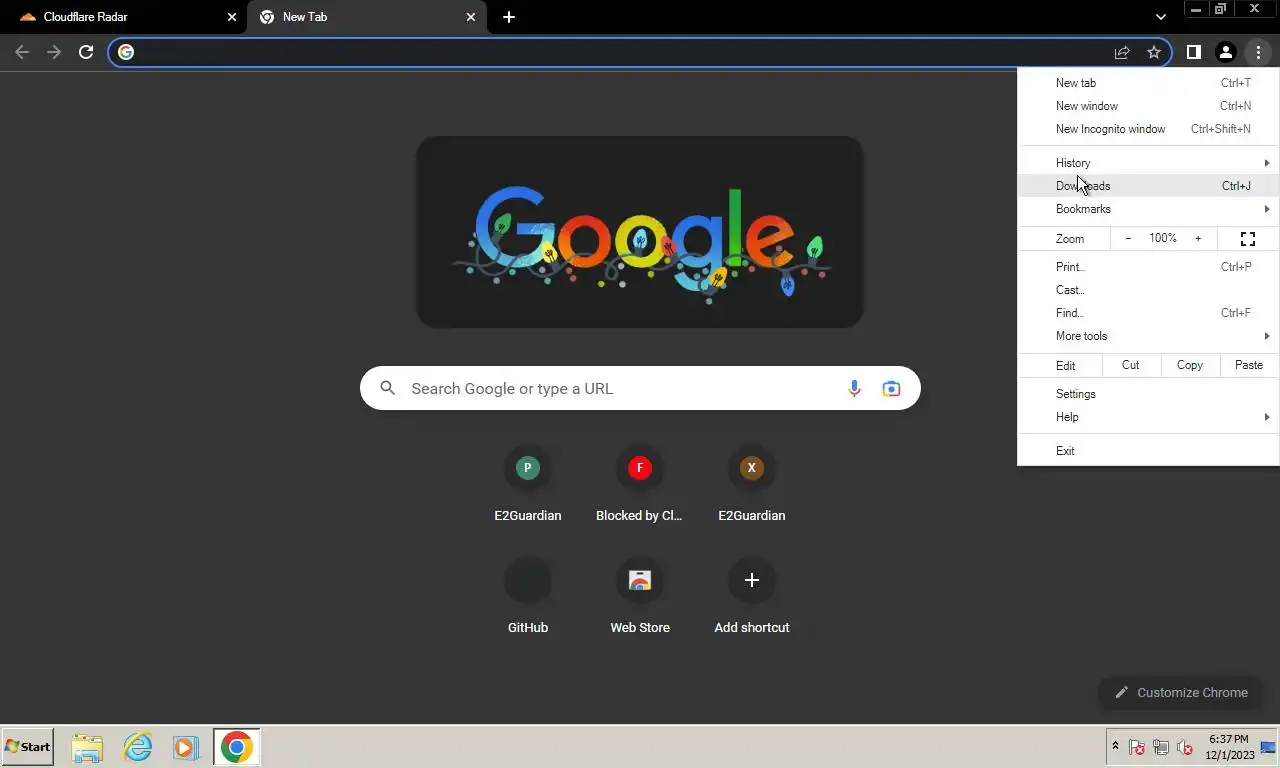Viewport: 1280px width, 768px height.
Task: Expand the More tools submenu
Action: tap(1148, 336)
